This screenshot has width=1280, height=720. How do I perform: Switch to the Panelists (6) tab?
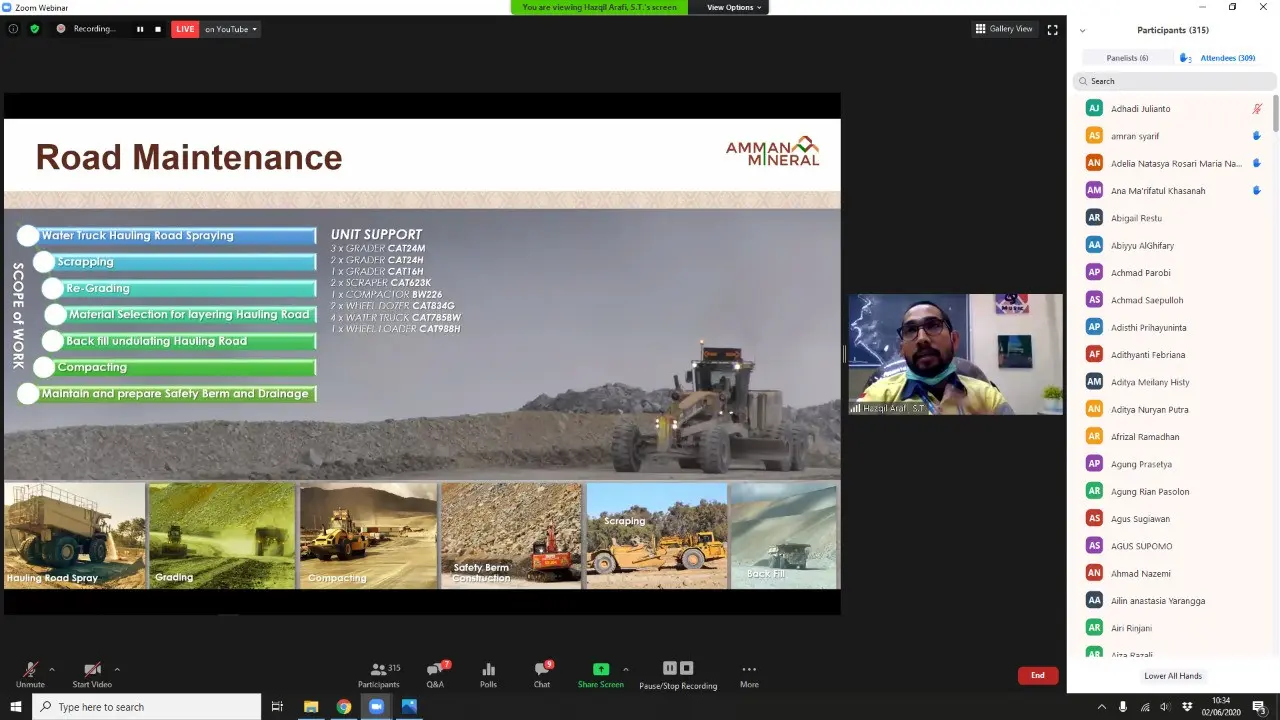tap(1127, 58)
